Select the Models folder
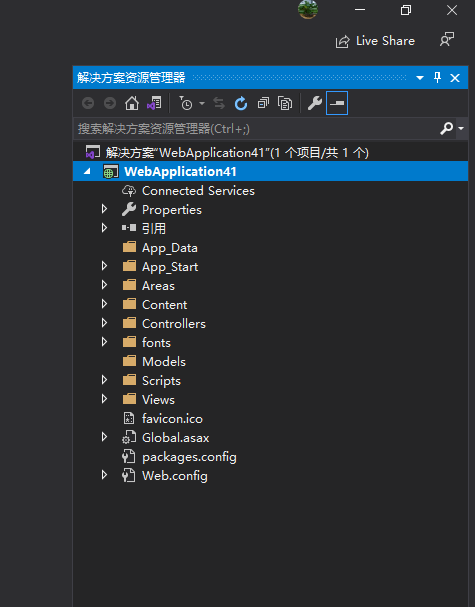The image size is (475, 607). click(164, 362)
